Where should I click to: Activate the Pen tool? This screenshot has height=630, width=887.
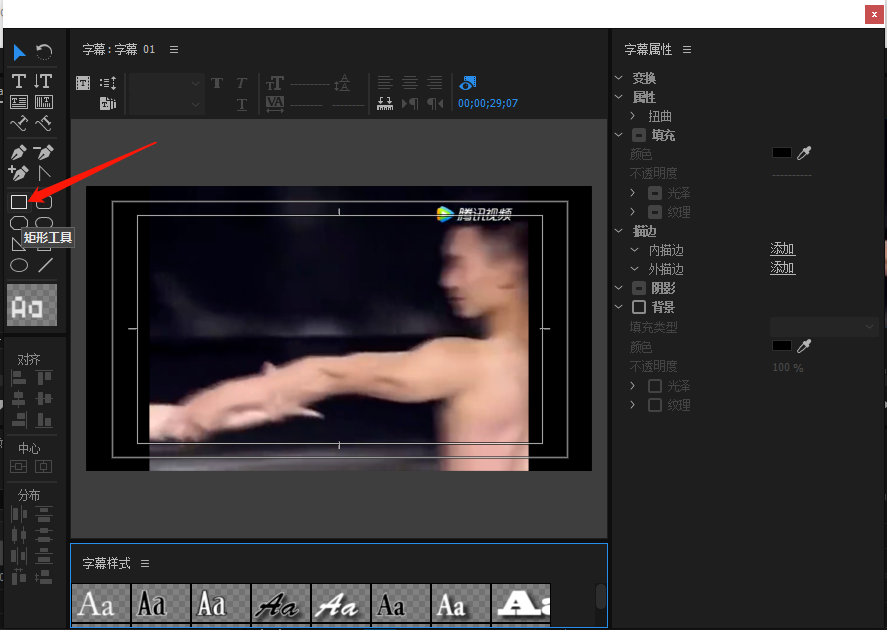19,153
